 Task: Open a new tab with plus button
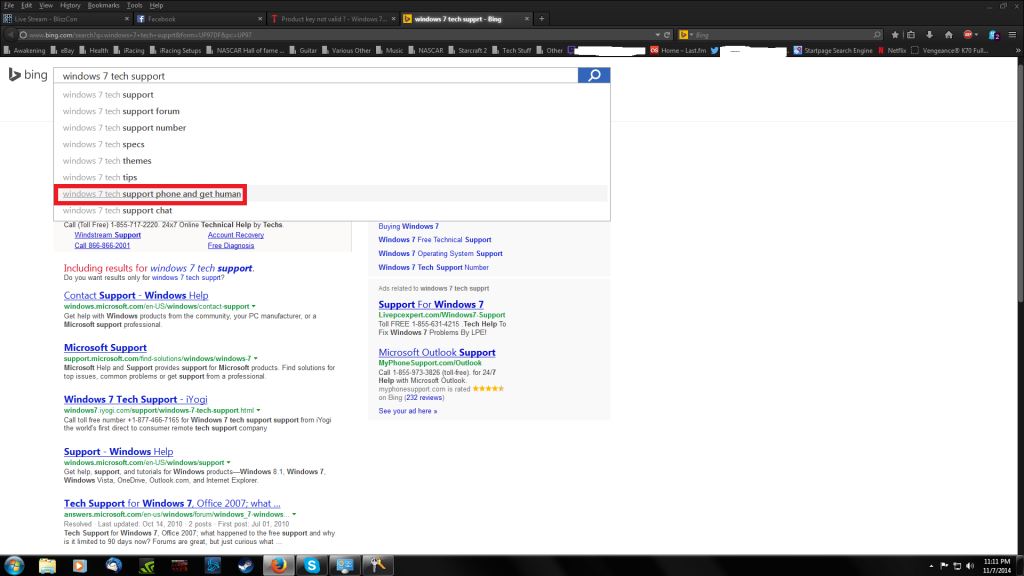(541, 19)
